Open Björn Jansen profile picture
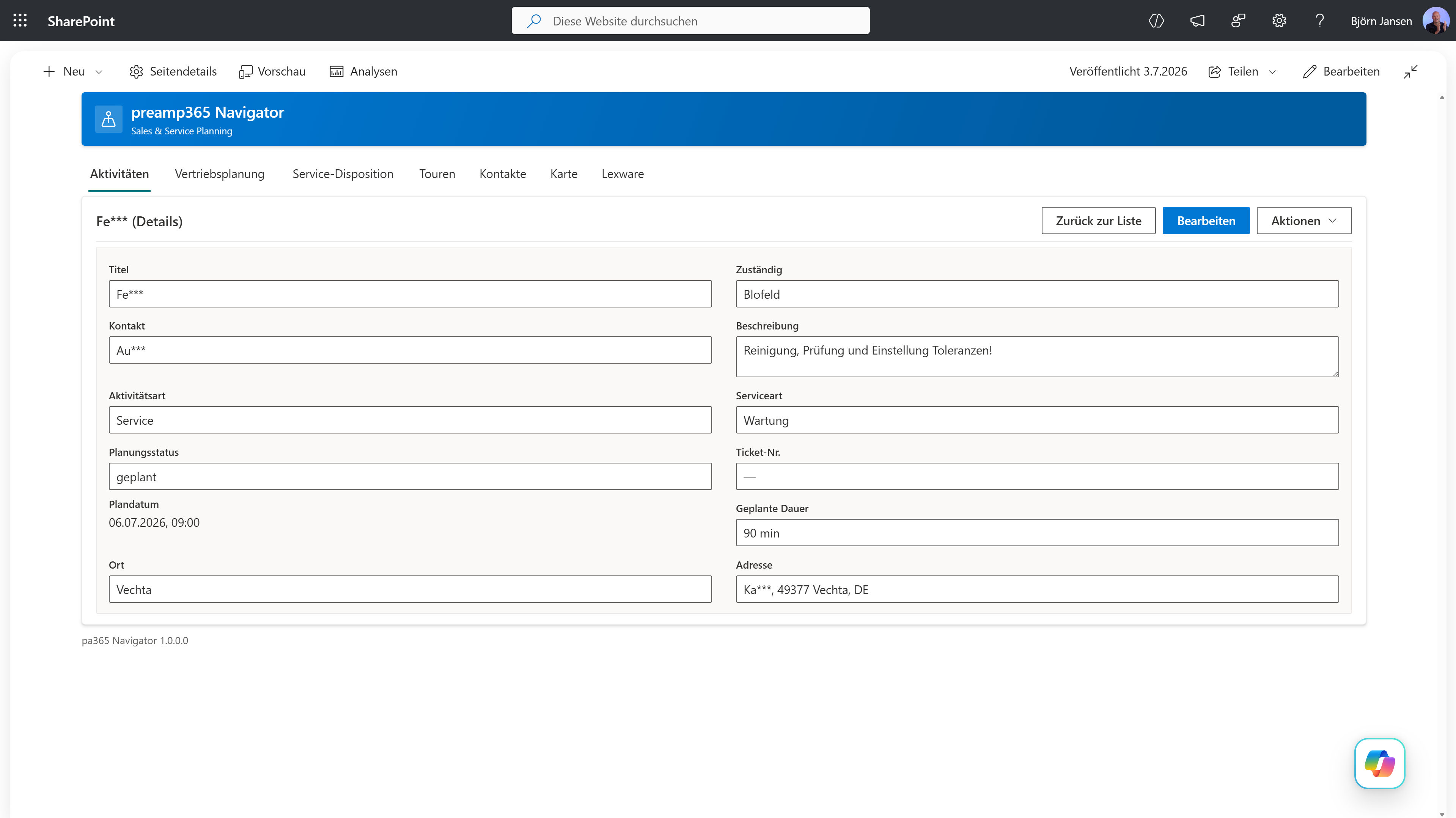This screenshot has height=818, width=1456. coord(1436,21)
